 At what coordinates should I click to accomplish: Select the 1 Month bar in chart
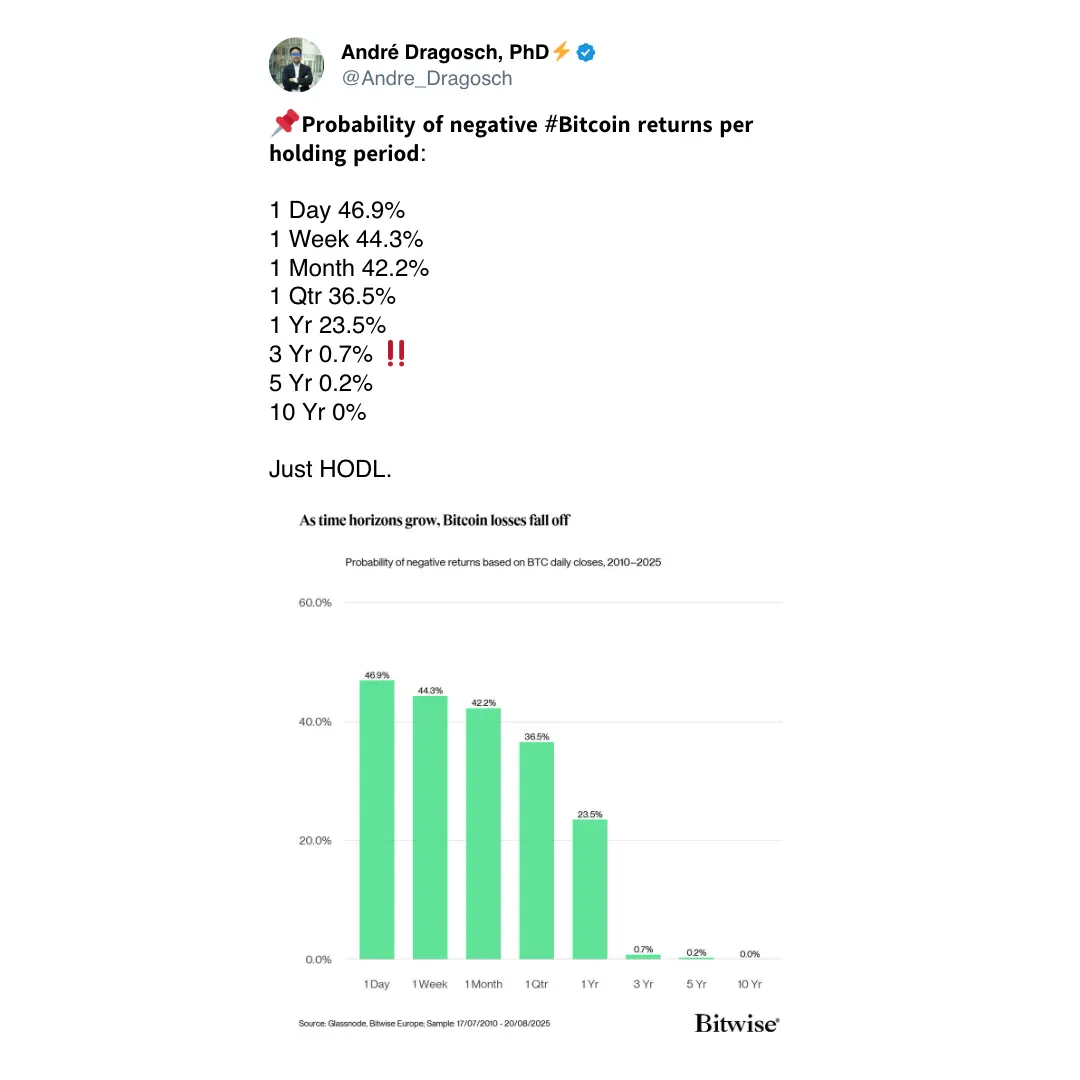(483, 834)
